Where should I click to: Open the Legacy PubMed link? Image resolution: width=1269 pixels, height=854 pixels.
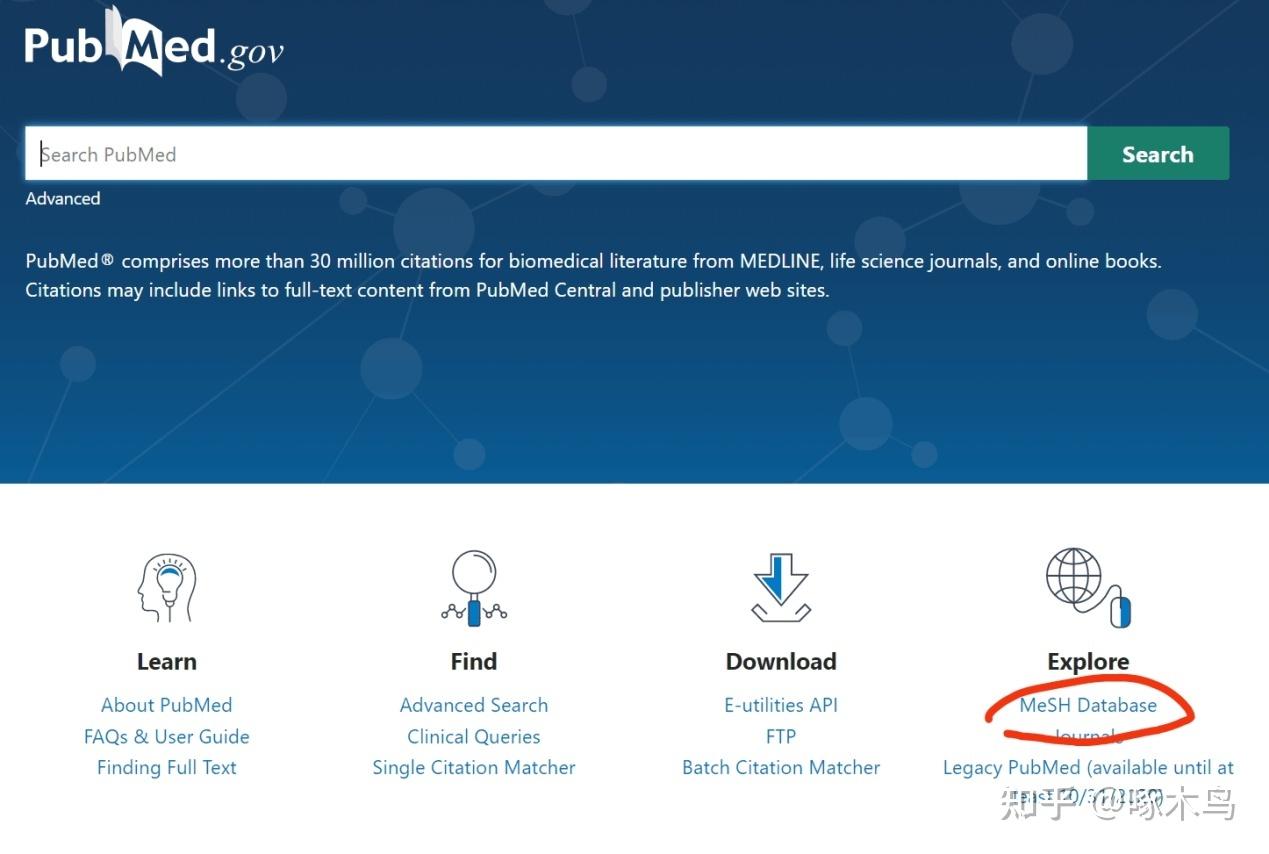click(x=1088, y=781)
